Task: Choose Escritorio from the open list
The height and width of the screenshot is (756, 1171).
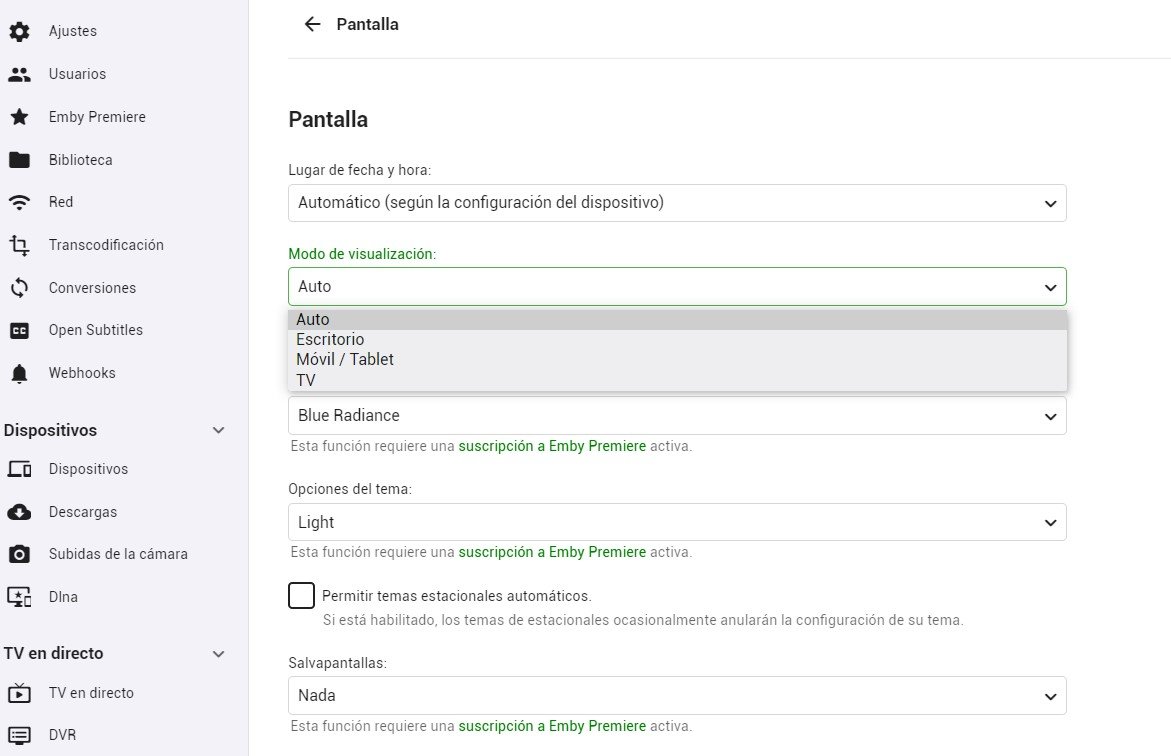Action: [330, 340]
